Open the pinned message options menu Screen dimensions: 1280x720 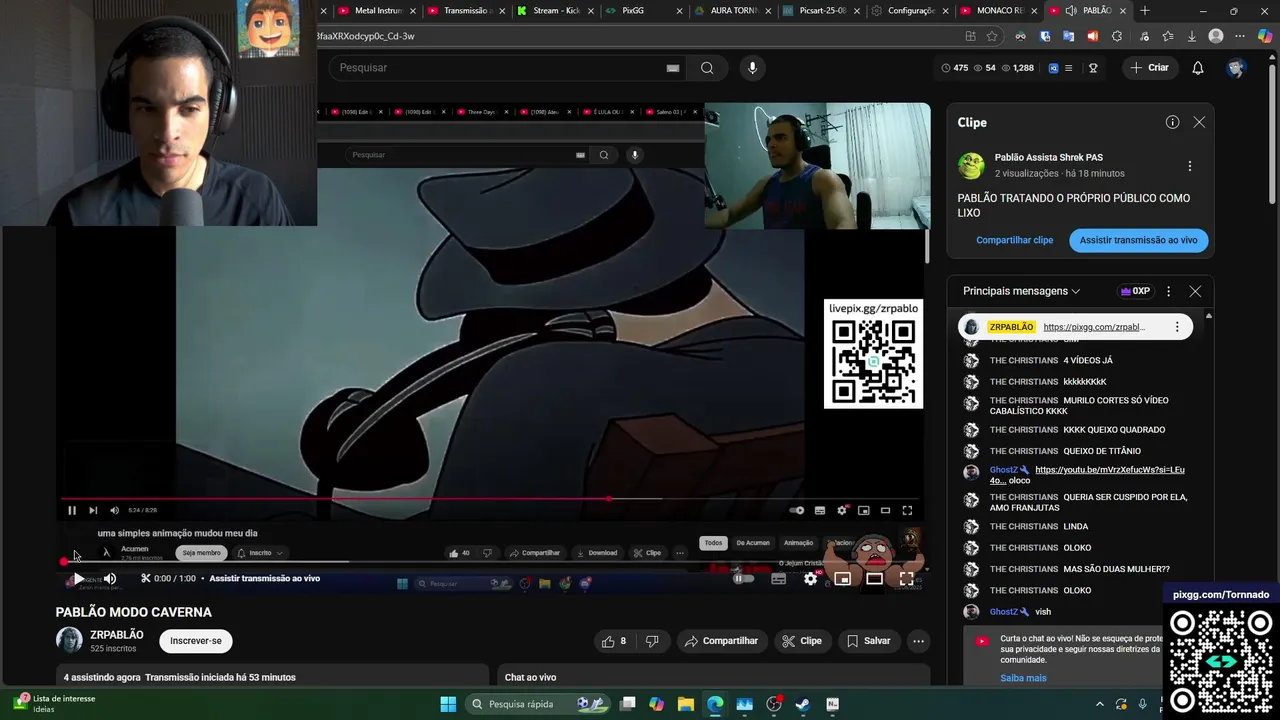tap(1177, 327)
